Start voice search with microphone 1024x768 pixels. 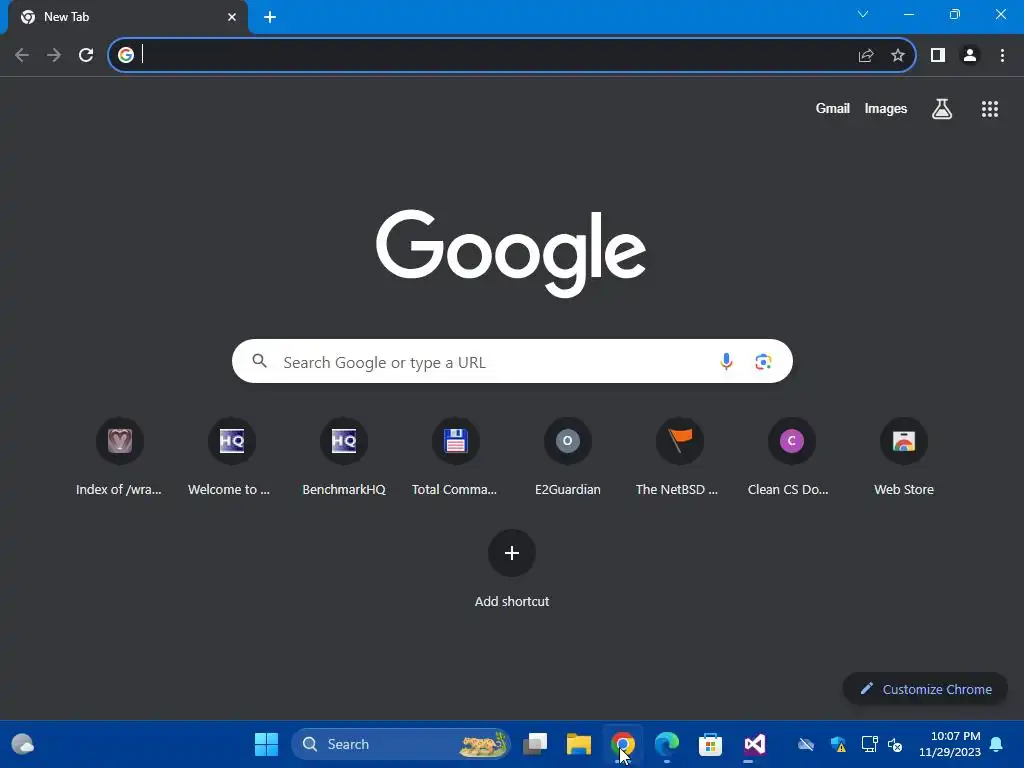726,361
